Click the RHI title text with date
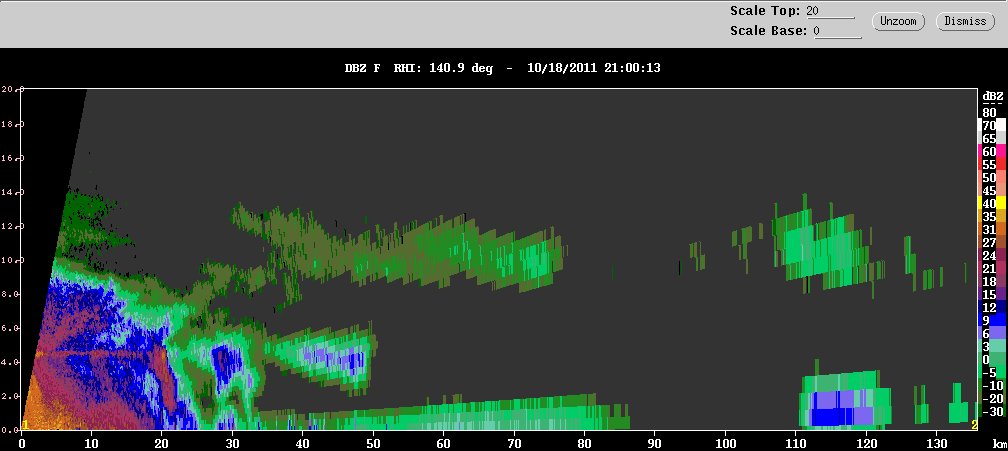This screenshot has width=1008, height=451. (x=503, y=67)
